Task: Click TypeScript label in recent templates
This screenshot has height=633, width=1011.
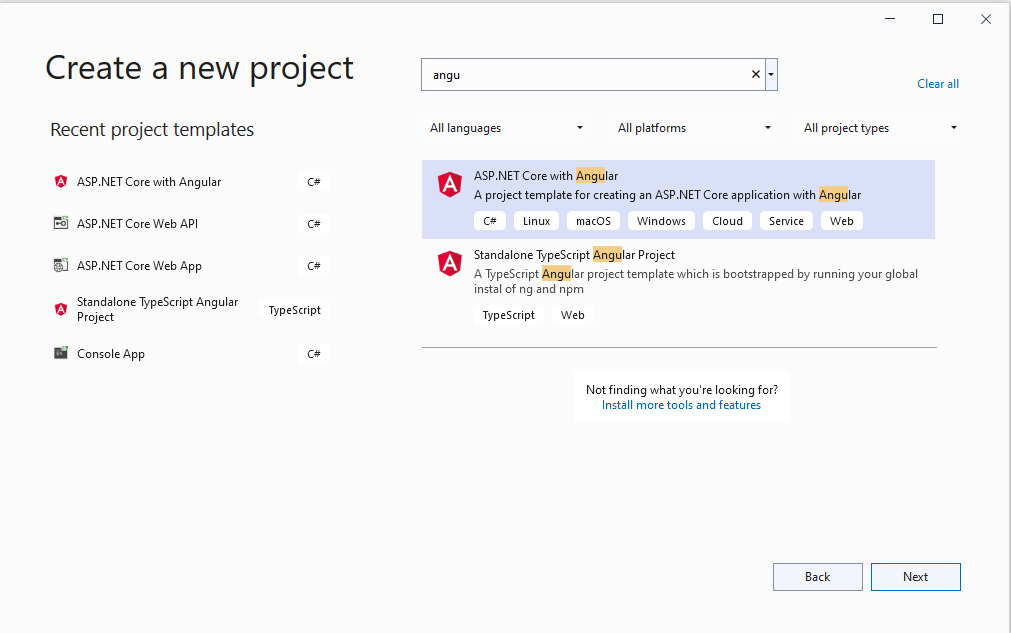Action: point(295,310)
